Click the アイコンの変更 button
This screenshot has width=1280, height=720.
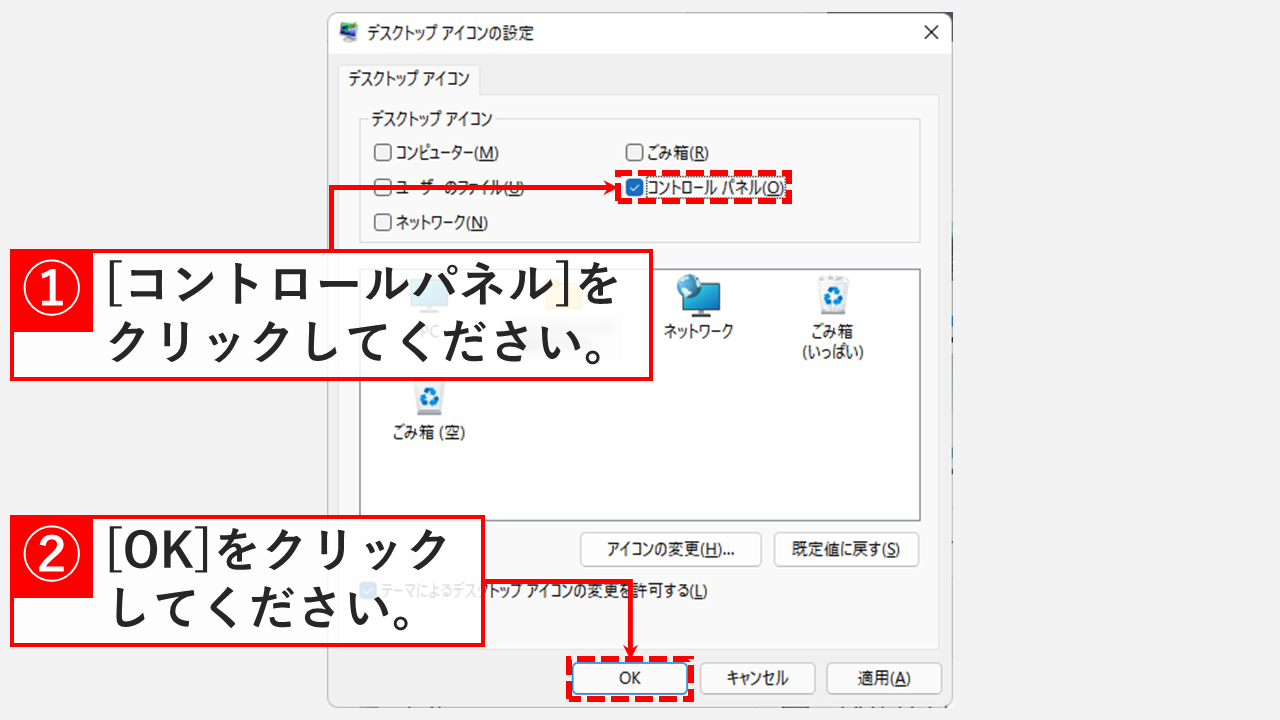[x=671, y=549]
